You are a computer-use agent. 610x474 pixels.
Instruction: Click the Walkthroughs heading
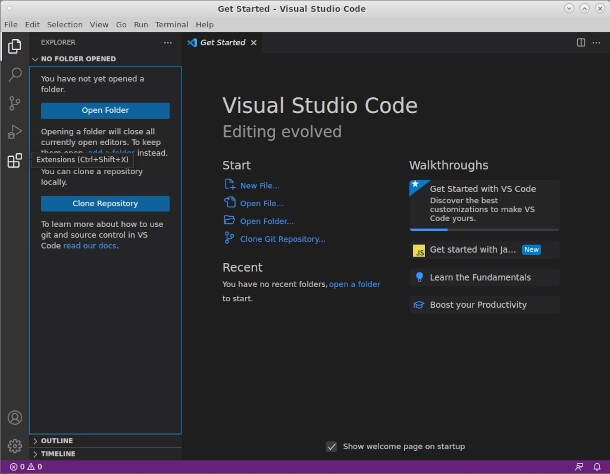(x=449, y=165)
